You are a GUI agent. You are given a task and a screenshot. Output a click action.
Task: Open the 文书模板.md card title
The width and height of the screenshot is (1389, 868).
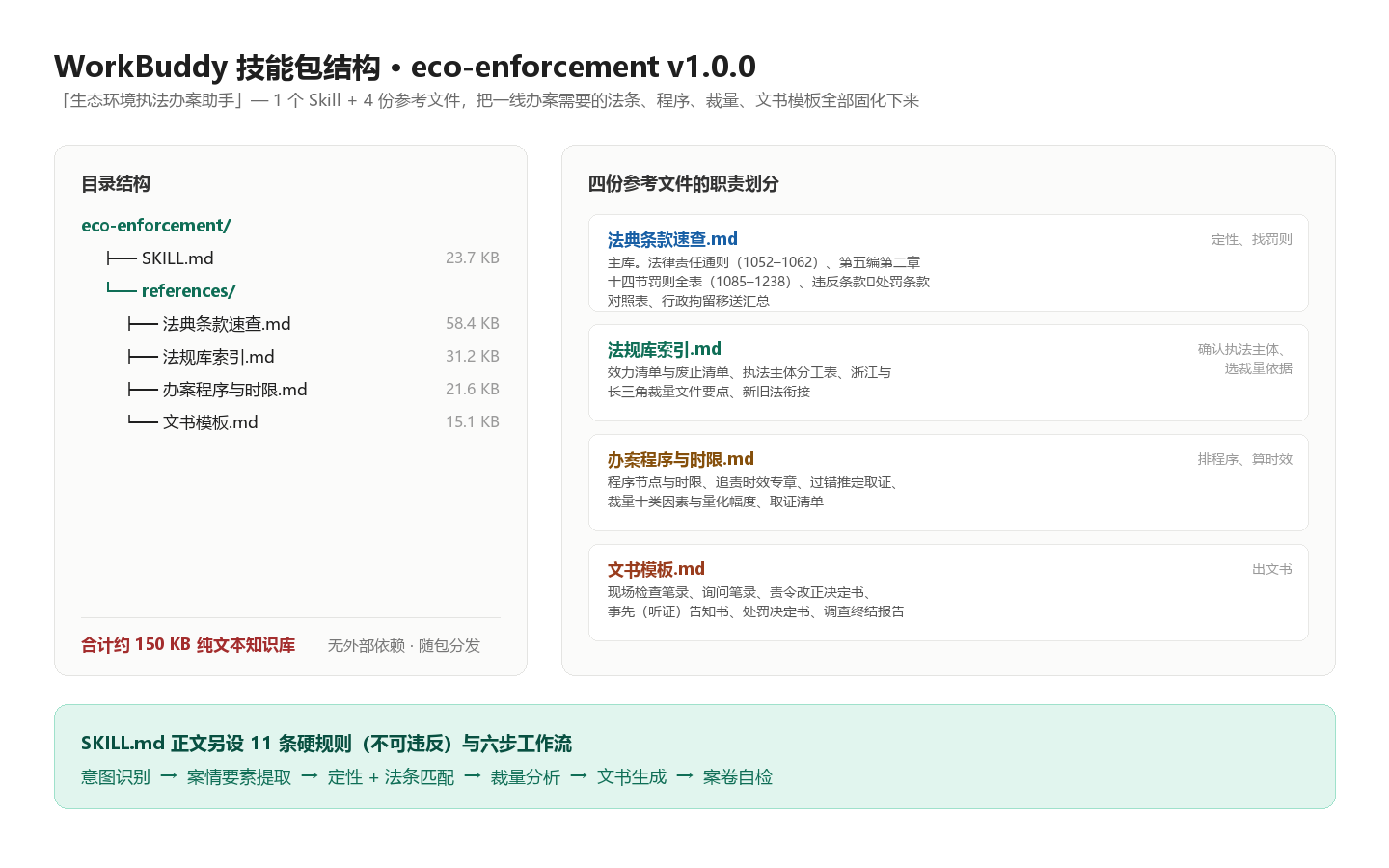[x=656, y=569]
